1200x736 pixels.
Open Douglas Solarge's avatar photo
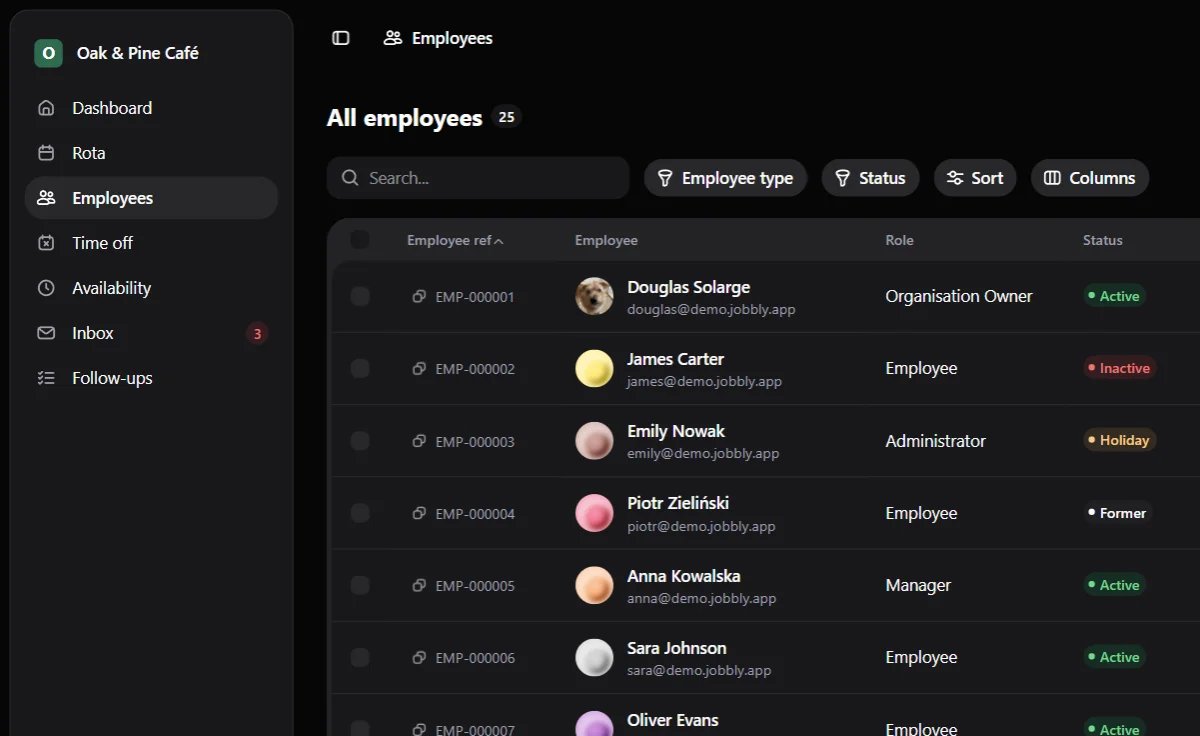(x=594, y=296)
